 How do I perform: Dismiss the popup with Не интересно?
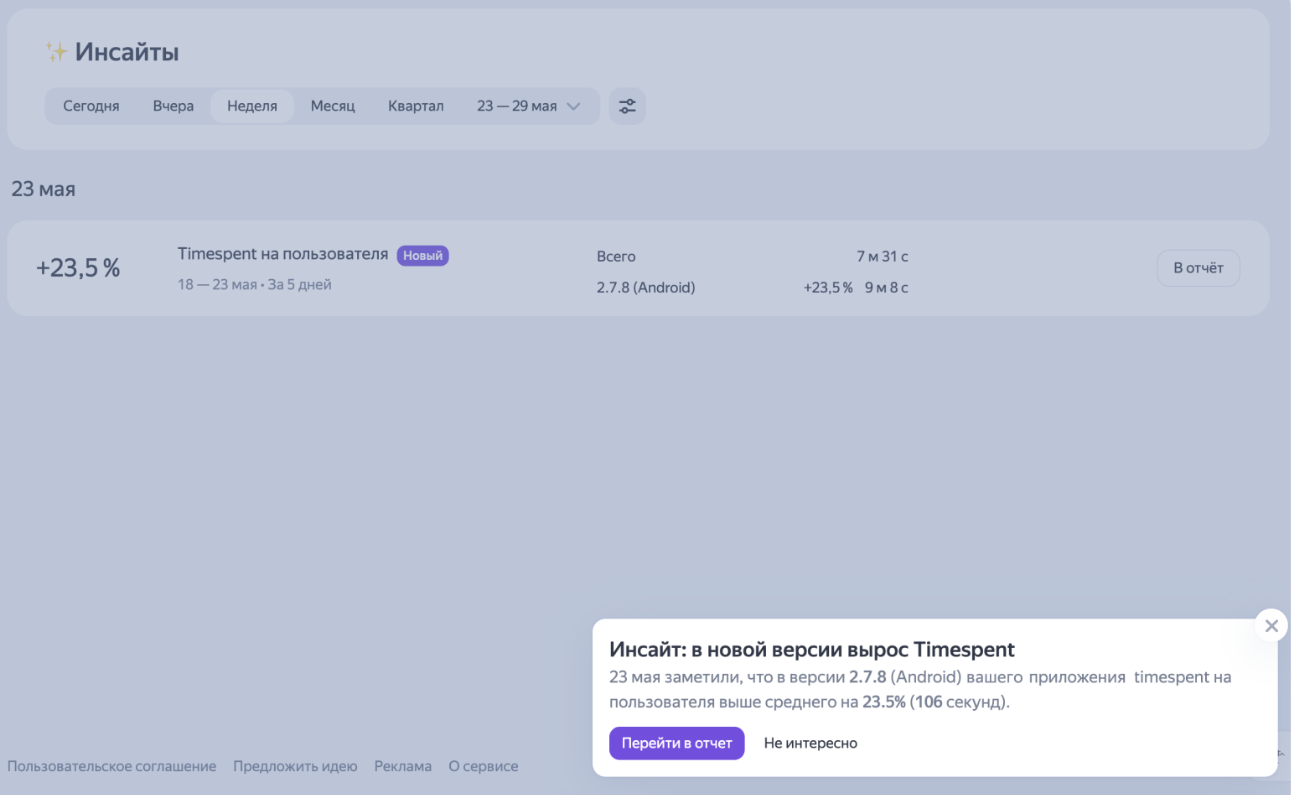[x=810, y=743]
